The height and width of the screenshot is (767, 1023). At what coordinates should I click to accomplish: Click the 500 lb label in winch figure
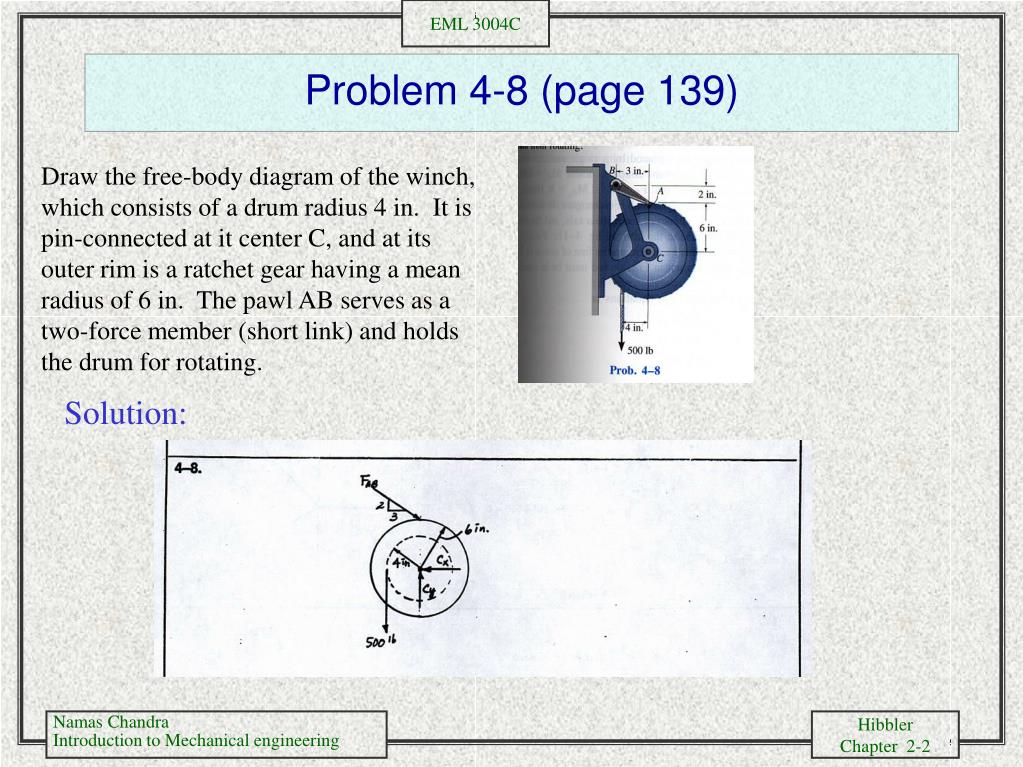click(640, 351)
